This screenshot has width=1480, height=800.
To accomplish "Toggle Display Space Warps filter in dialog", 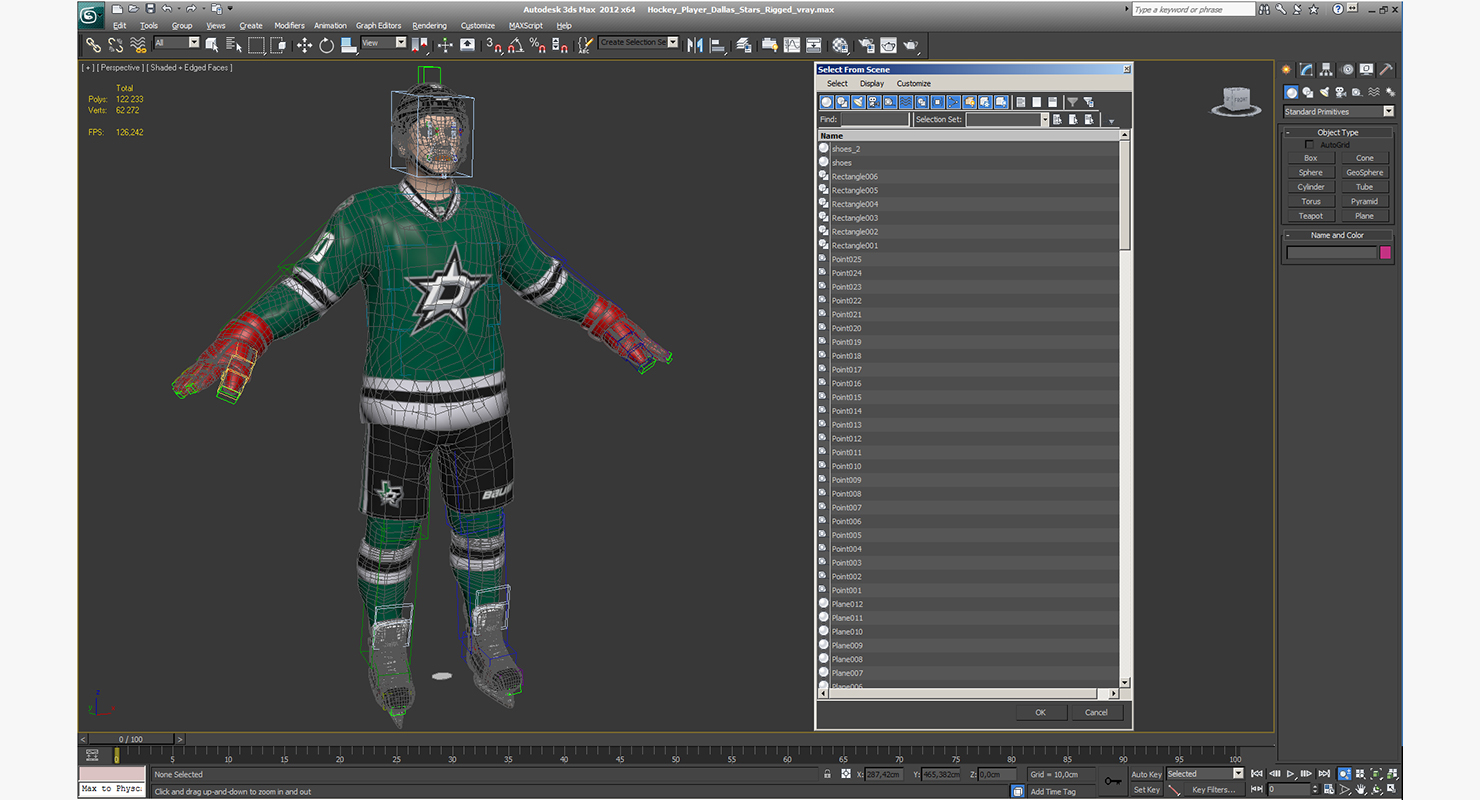I will pyautogui.click(x=906, y=102).
